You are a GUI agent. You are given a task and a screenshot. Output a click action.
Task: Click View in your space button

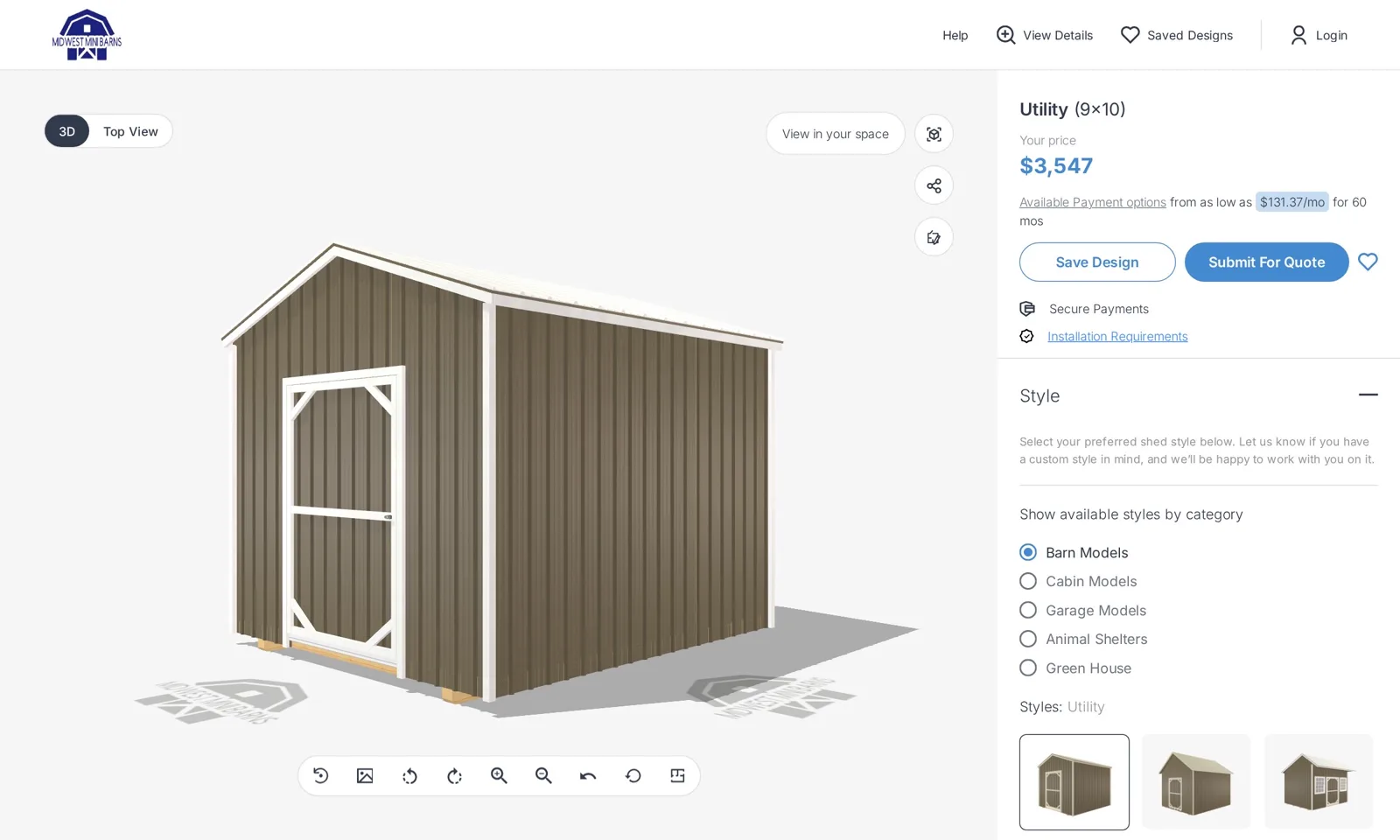click(x=835, y=134)
